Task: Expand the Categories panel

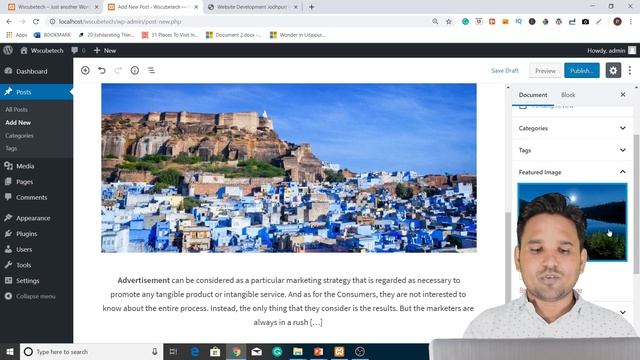Action: point(572,128)
